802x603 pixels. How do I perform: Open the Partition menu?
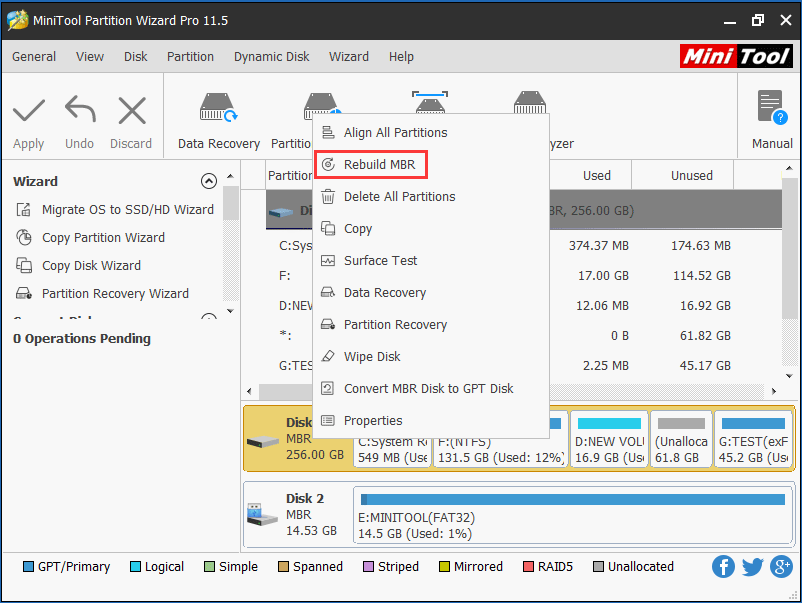click(190, 56)
